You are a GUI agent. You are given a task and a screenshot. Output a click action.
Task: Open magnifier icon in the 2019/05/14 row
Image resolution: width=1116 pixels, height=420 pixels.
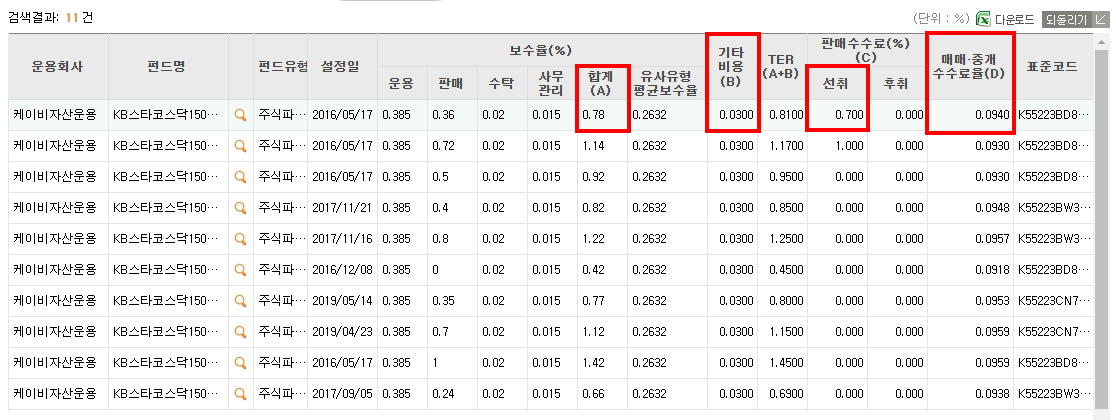point(241,300)
